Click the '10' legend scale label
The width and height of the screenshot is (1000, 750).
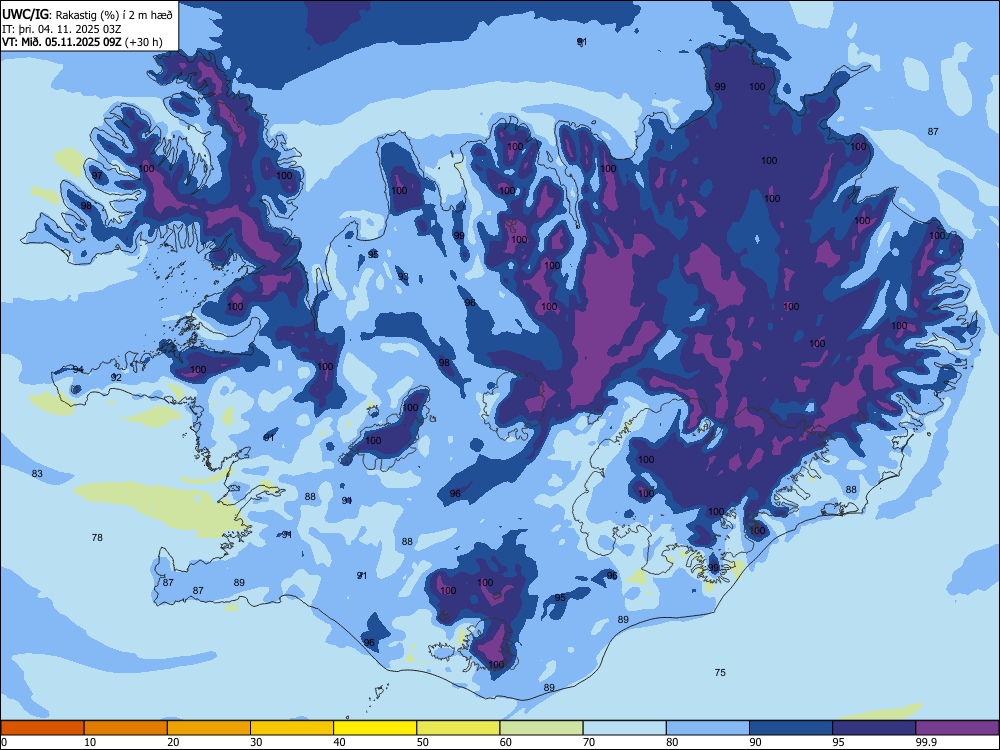pyautogui.click(x=90, y=742)
